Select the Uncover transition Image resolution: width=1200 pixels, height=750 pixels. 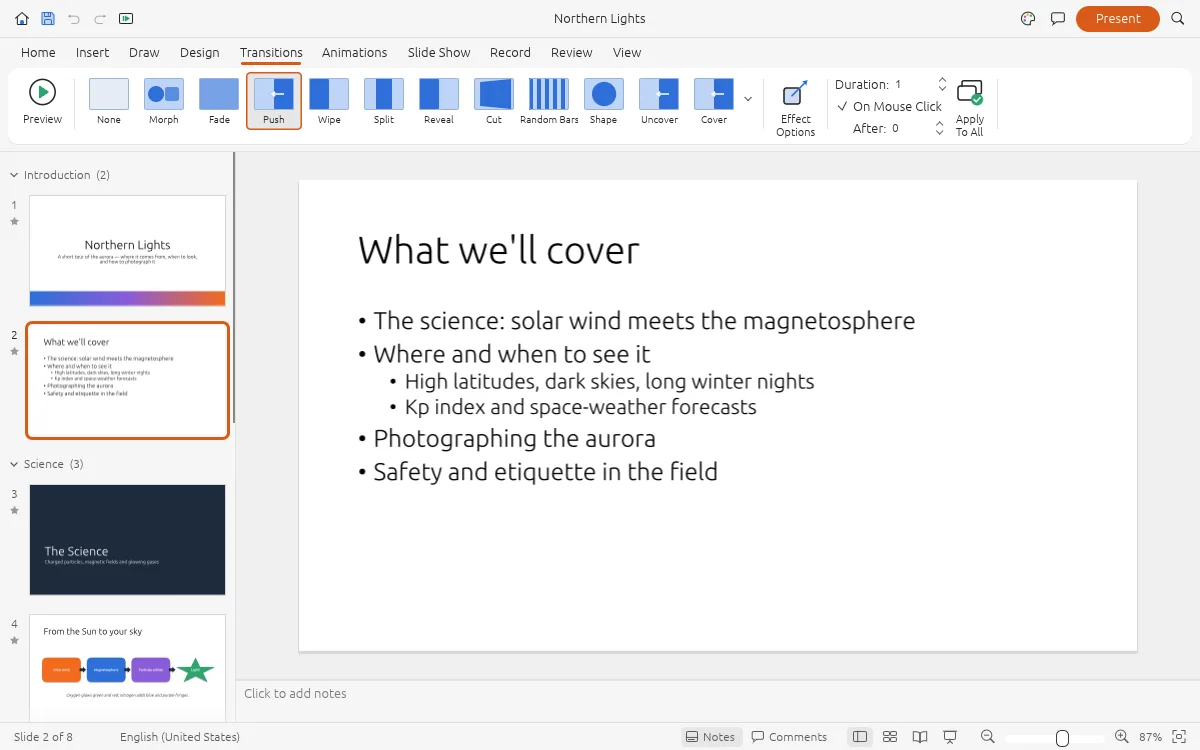[659, 102]
